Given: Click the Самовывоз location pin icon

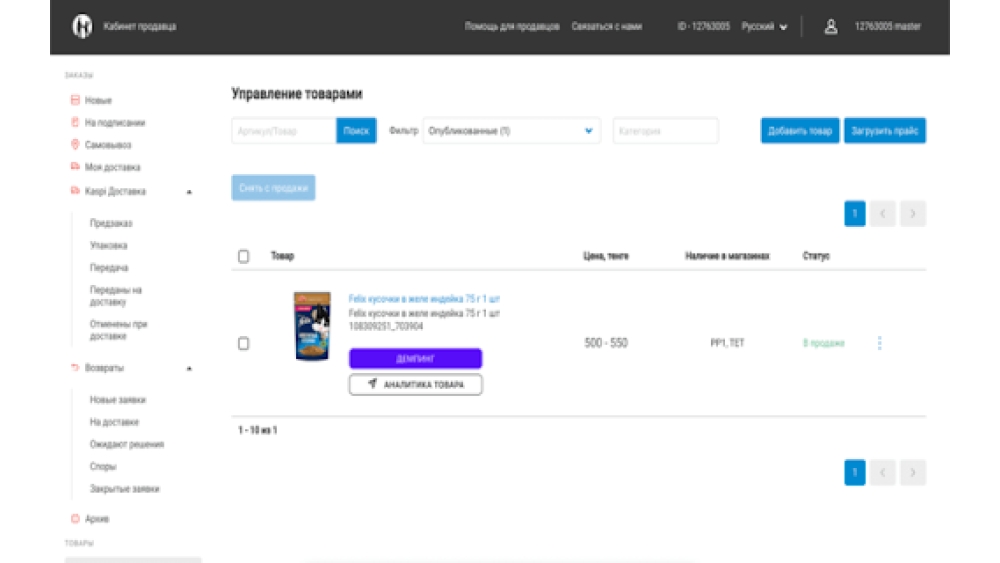Looking at the screenshot, I should click(75, 144).
